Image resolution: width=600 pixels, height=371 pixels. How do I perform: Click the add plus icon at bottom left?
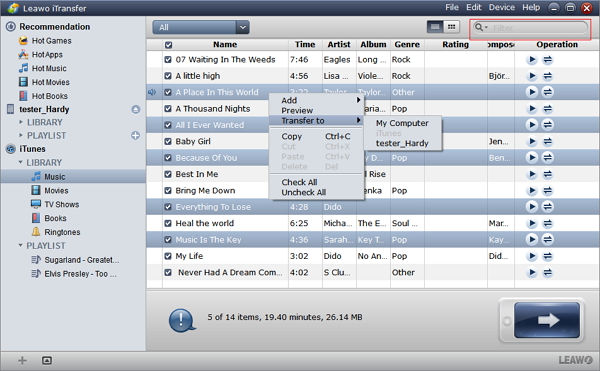22,360
